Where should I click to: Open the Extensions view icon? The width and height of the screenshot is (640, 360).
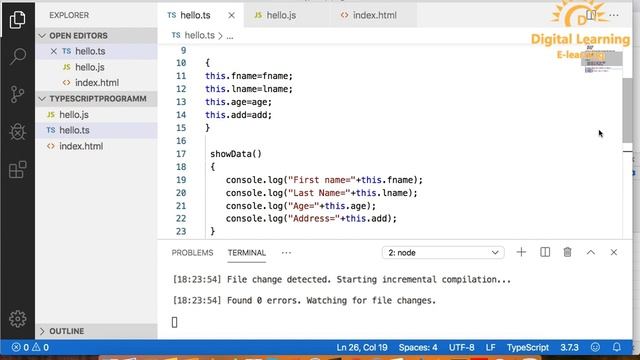[18, 169]
